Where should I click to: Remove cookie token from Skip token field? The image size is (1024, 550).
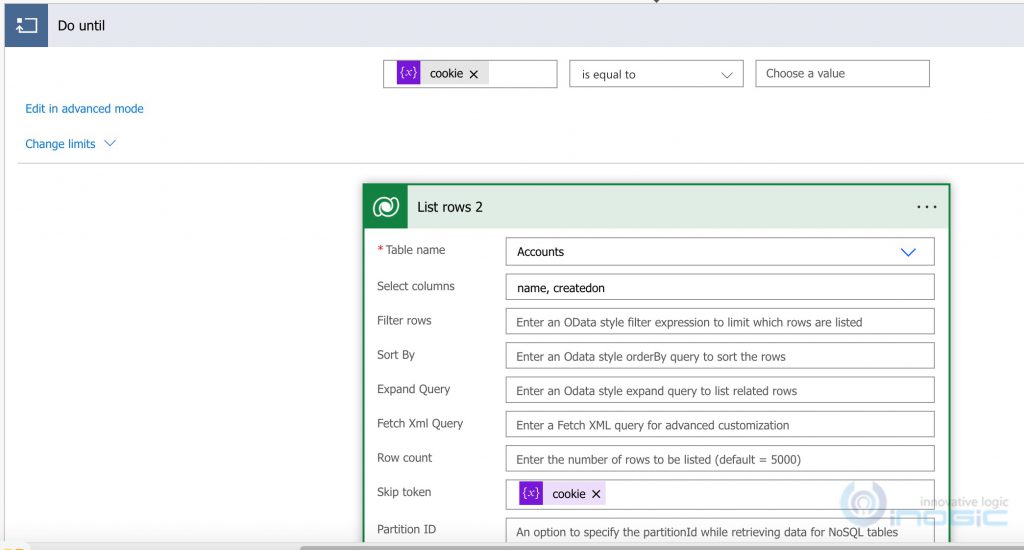coord(596,494)
